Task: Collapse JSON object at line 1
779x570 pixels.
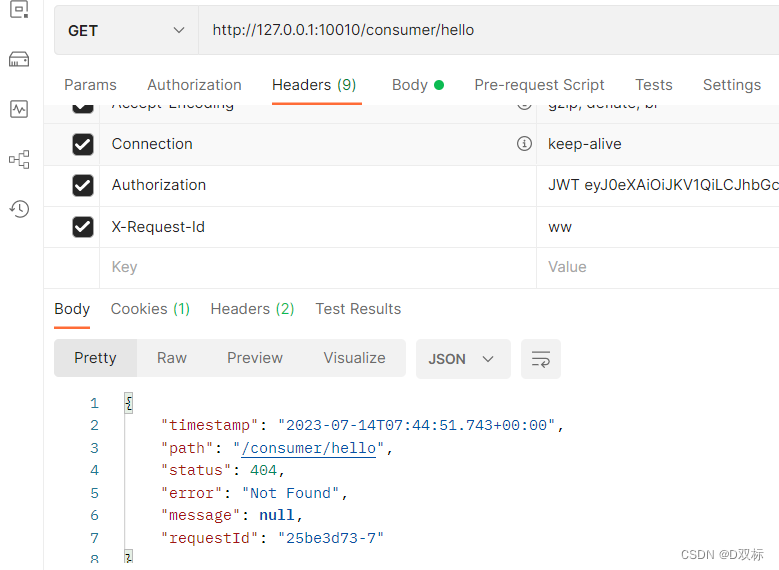Action: click(129, 403)
